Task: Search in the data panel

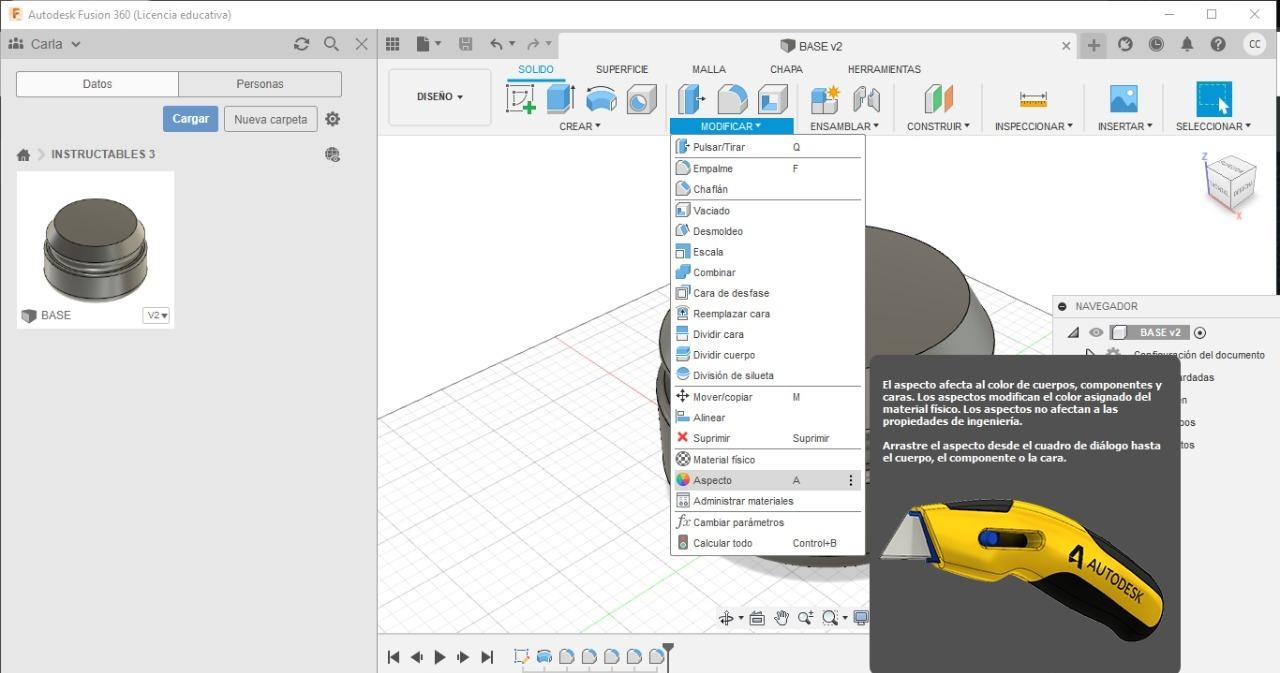Action: pyautogui.click(x=331, y=44)
